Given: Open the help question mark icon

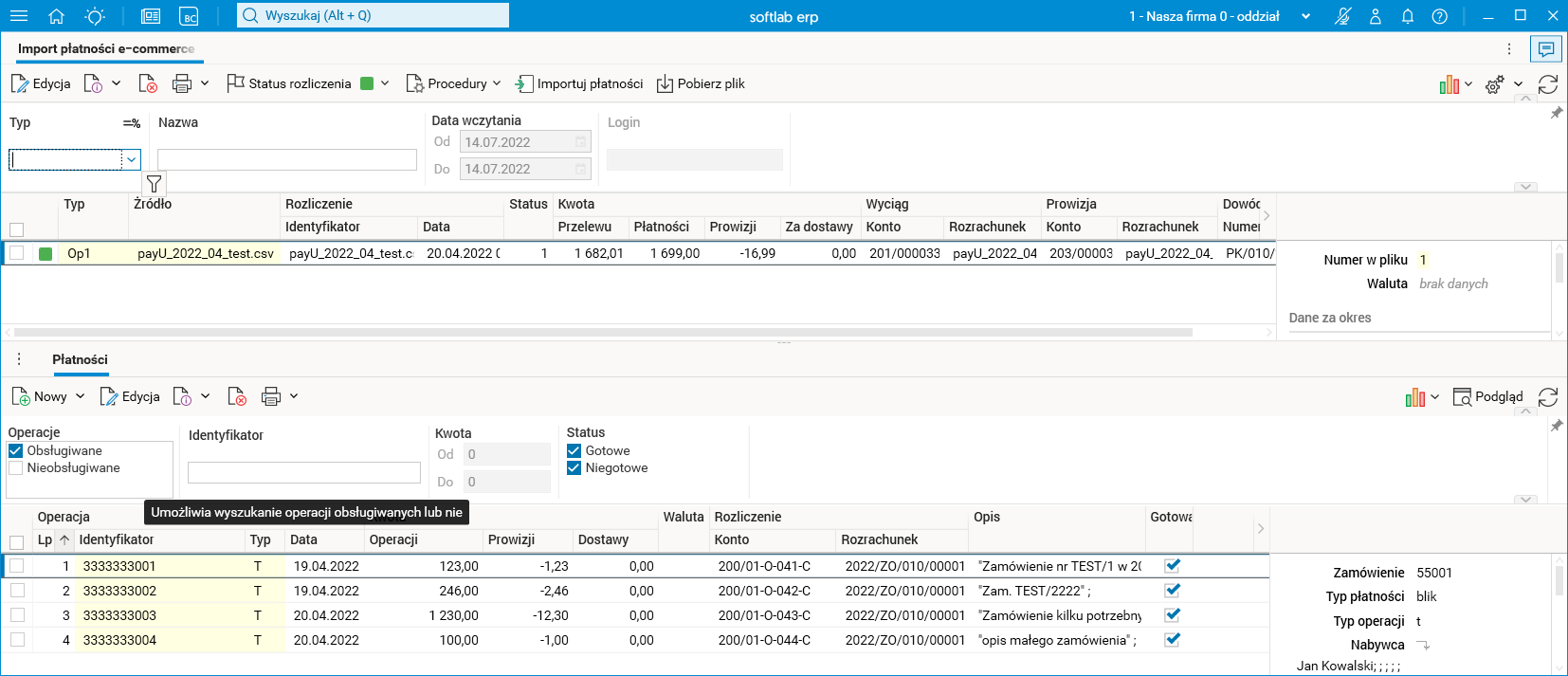Looking at the screenshot, I should click(x=1439, y=16).
